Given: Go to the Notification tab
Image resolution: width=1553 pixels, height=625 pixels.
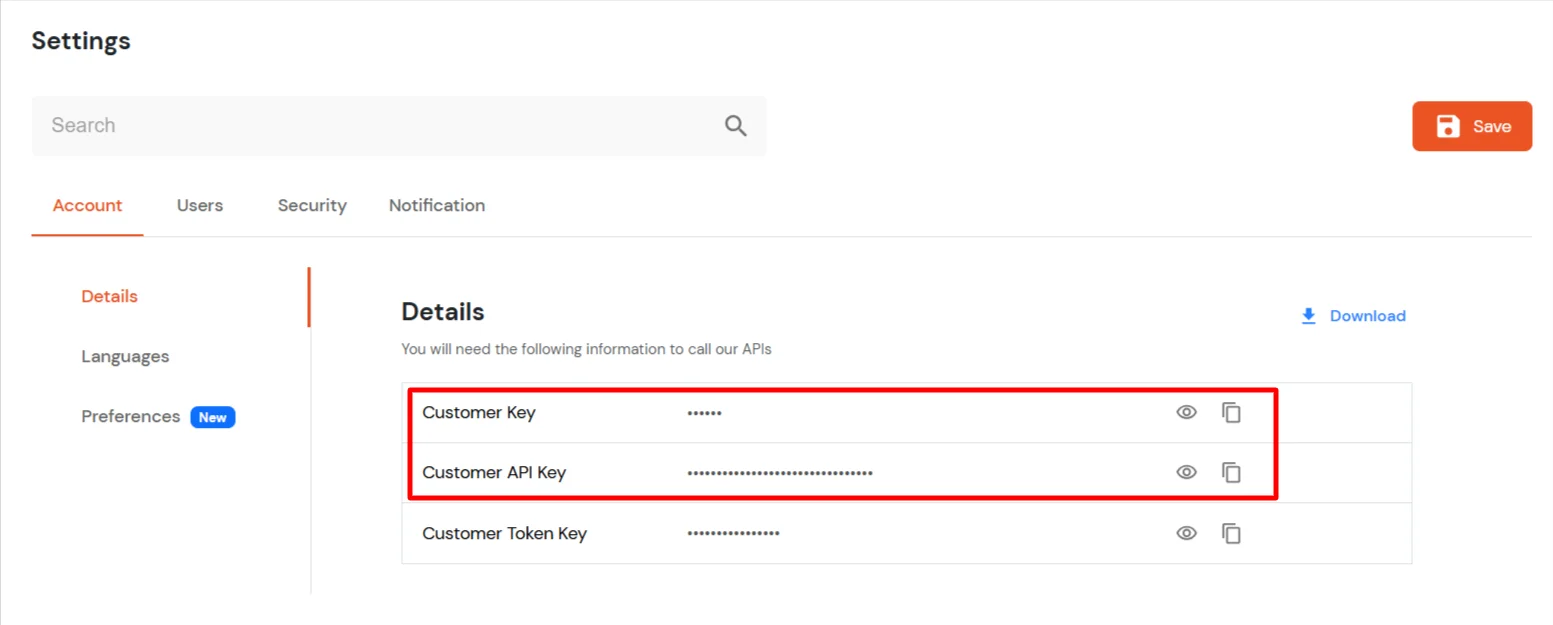Looking at the screenshot, I should point(436,205).
